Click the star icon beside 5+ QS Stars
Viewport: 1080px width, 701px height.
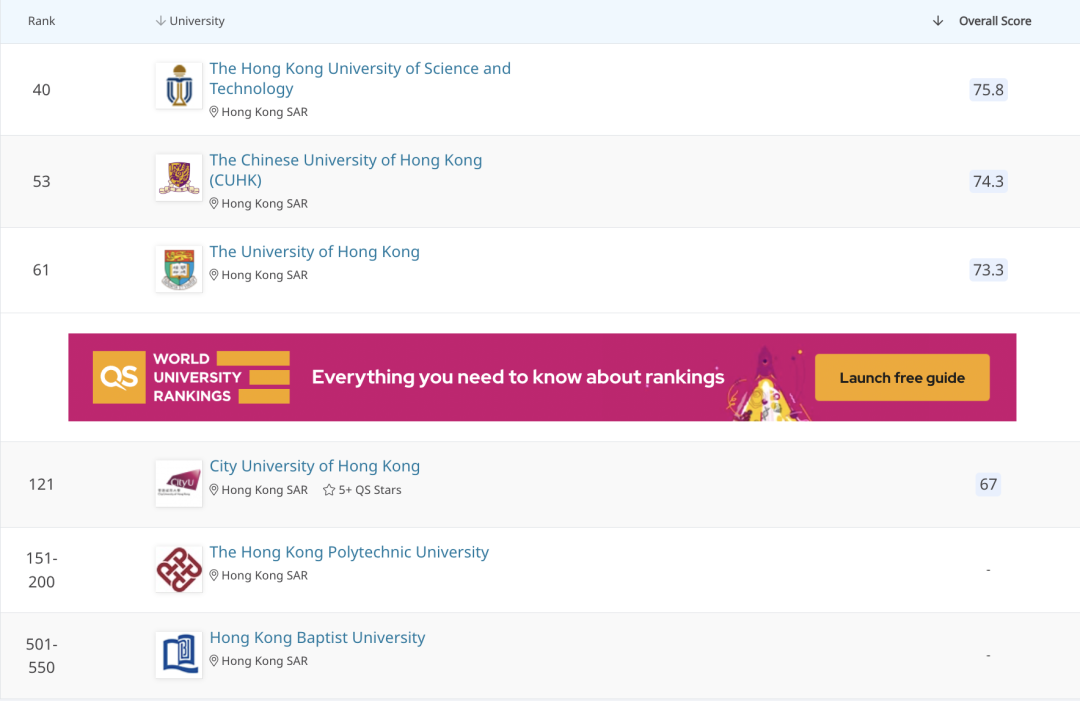[x=329, y=490]
